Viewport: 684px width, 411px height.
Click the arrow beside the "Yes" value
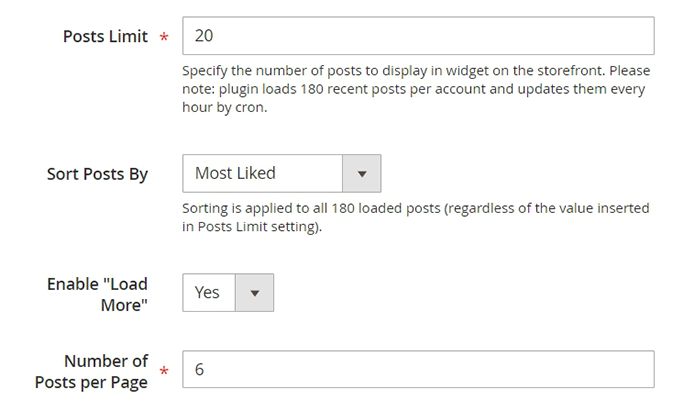coord(254,293)
